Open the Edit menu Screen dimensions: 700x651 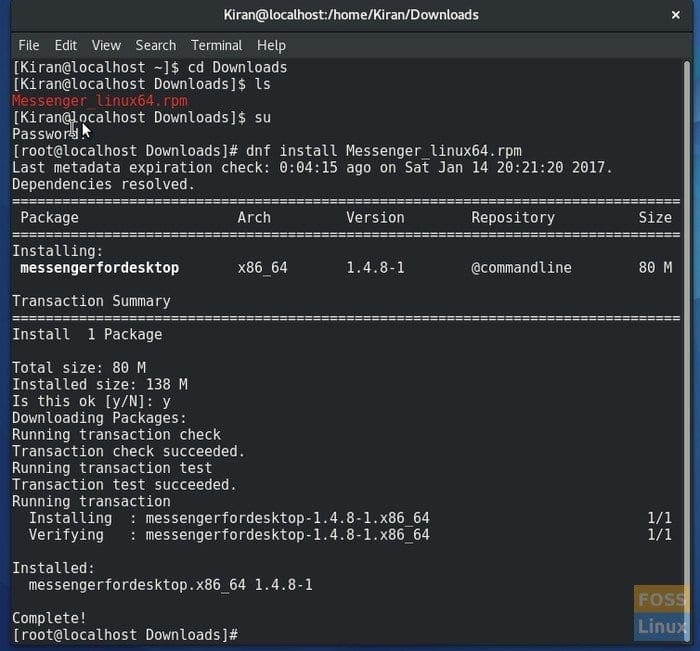(x=66, y=45)
